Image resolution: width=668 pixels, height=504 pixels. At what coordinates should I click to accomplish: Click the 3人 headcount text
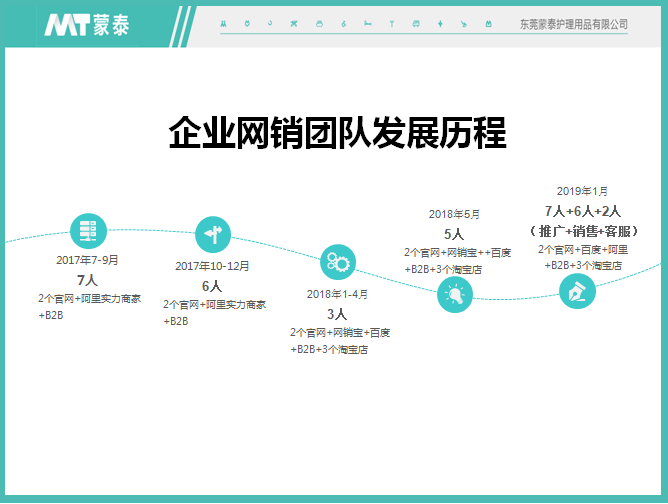coord(337,314)
